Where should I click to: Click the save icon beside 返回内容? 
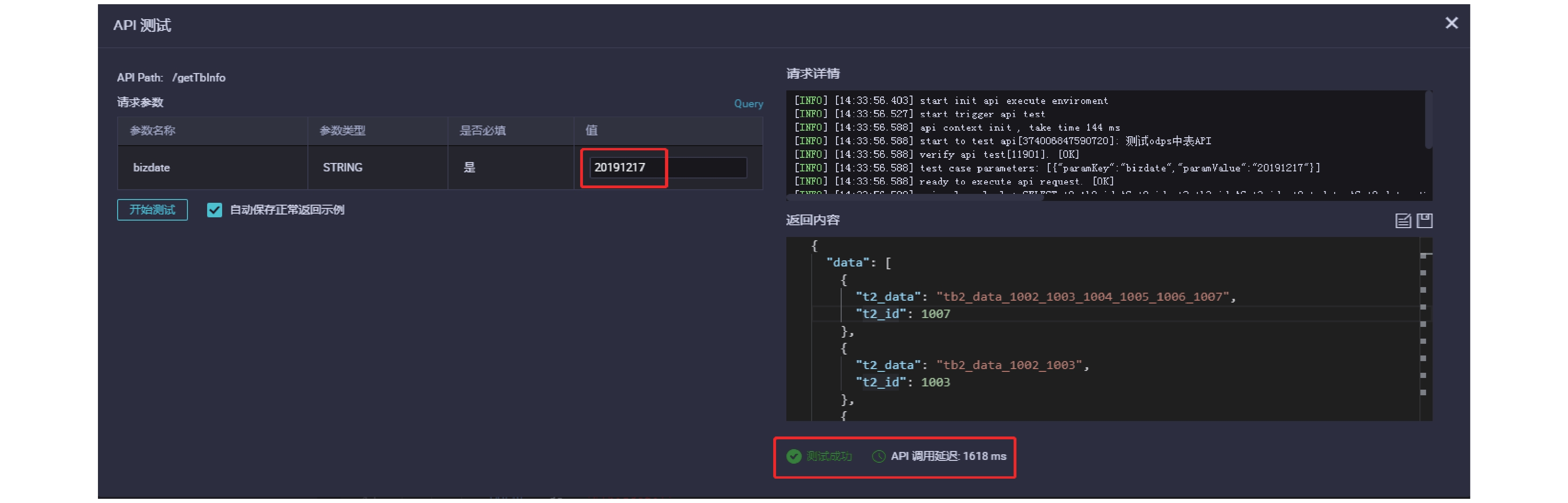point(1424,221)
